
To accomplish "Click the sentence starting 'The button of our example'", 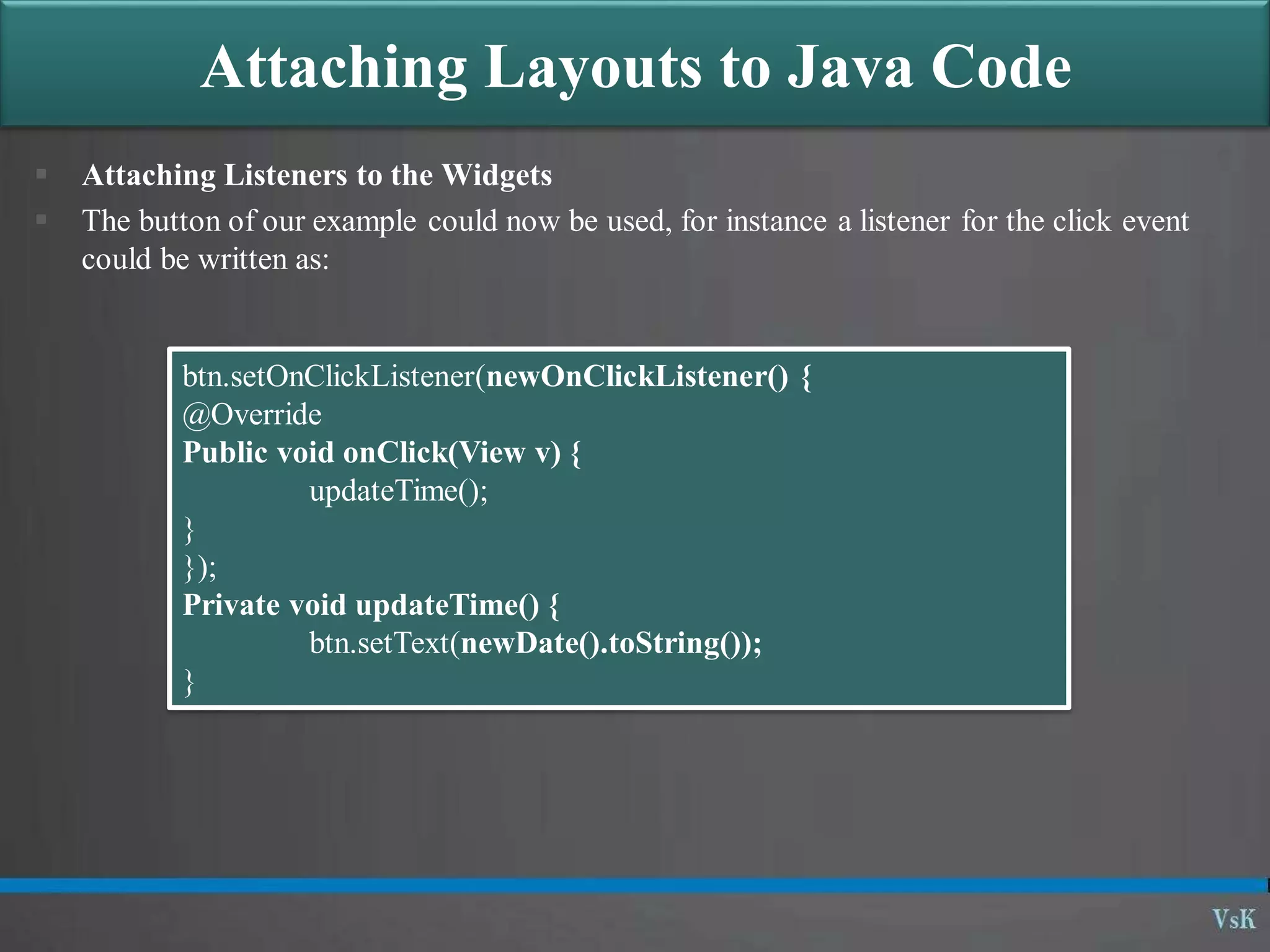I will click(x=635, y=240).
